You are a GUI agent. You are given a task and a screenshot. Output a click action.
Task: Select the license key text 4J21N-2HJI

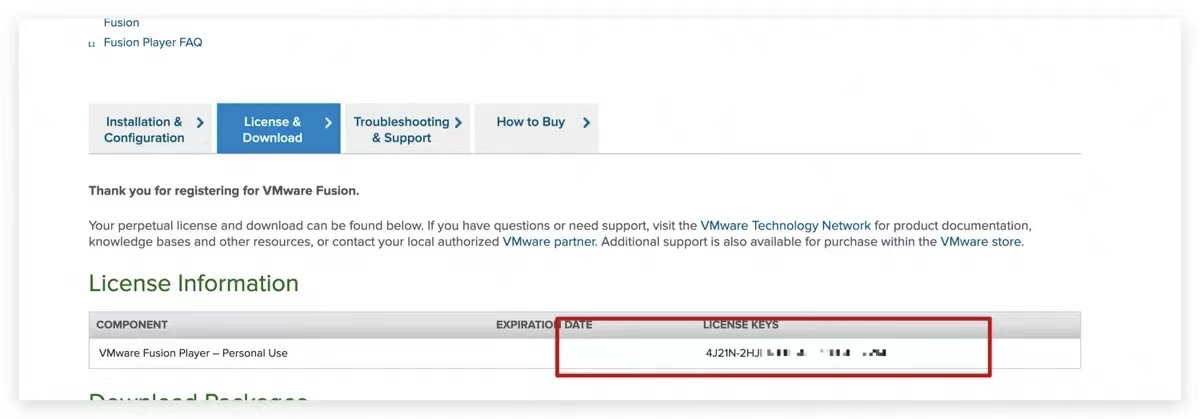[x=734, y=353]
